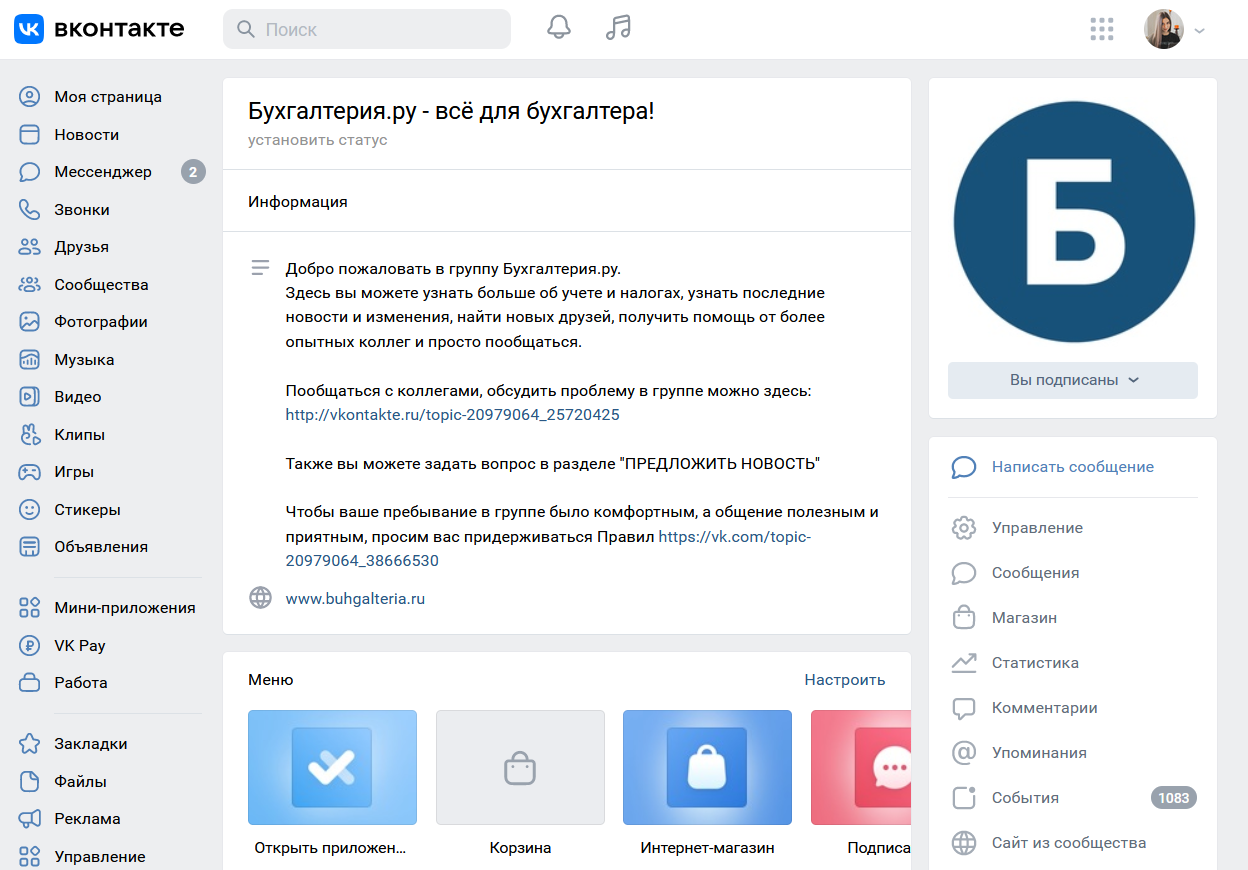Open the Подписаться menu card with chat bubble

pyautogui.click(x=861, y=783)
